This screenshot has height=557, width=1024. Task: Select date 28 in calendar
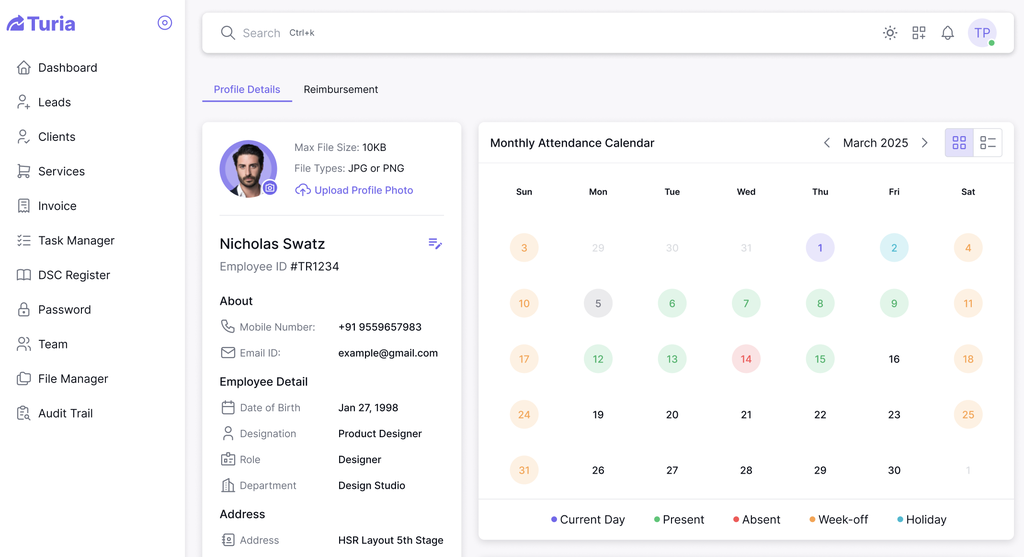[x=746, y=469]
